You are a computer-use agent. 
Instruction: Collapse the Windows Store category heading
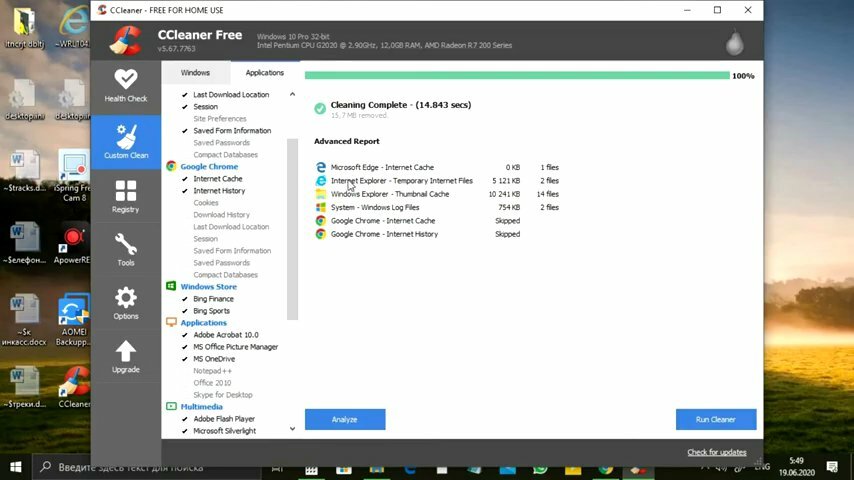209,287
